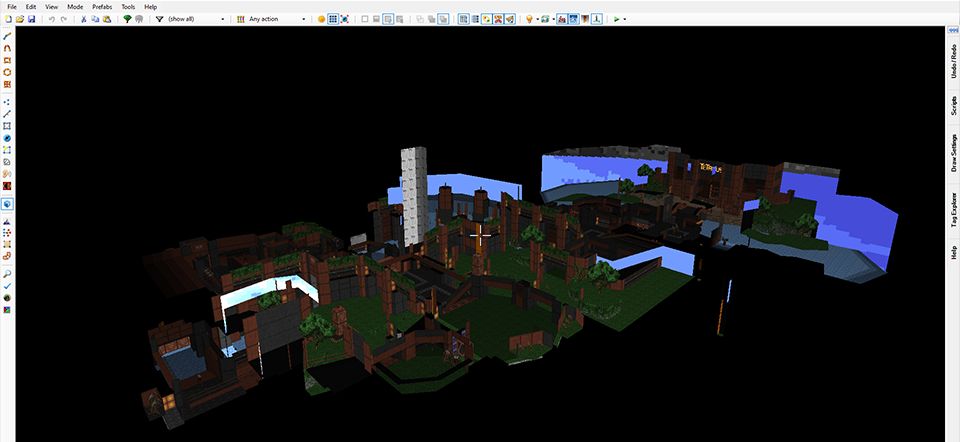Select the Vertices mode icon in left toolbar
The image size is (960, 442).
click(7, 102)
